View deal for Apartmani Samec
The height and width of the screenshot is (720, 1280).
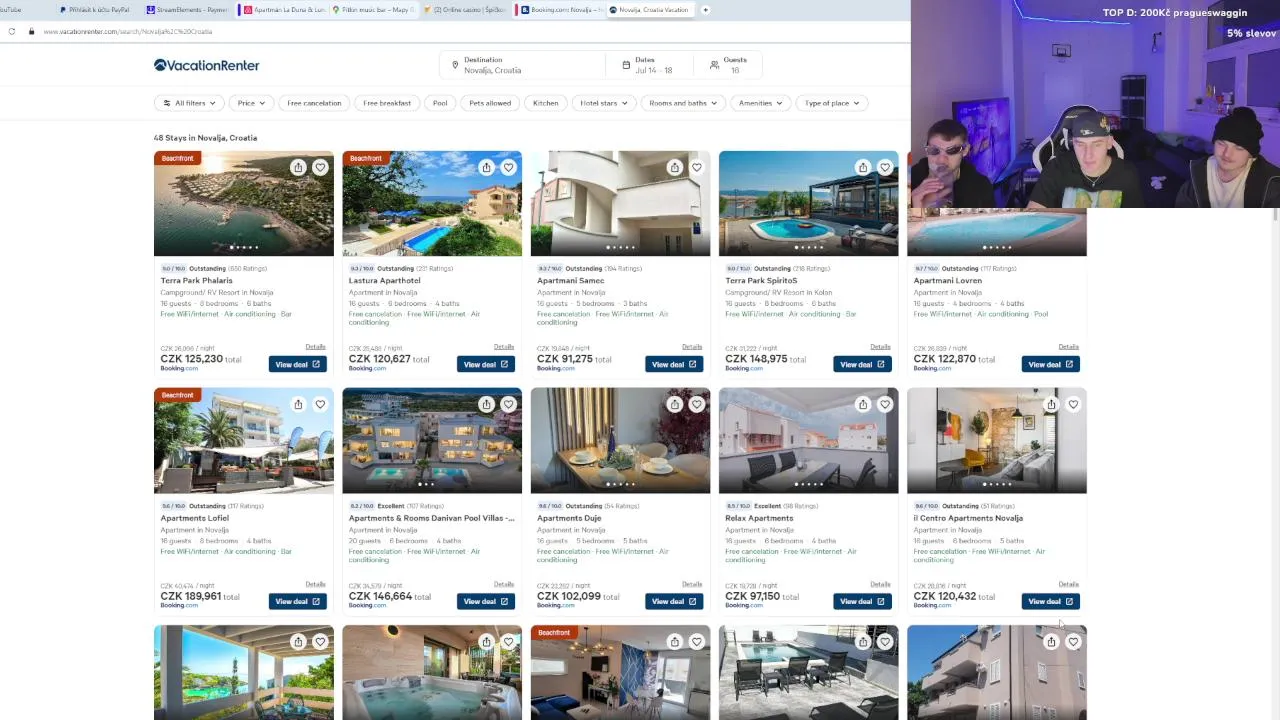tap(674, 364)
